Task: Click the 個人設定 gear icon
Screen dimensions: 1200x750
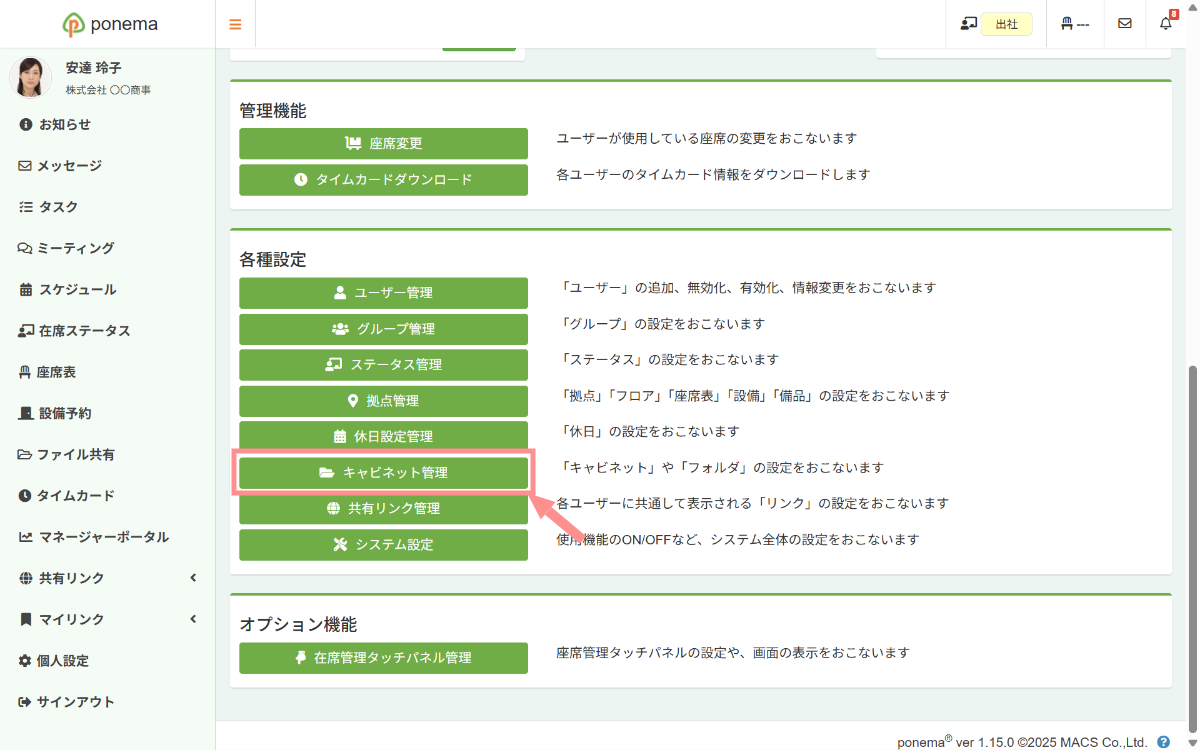Action: [26, 660]
